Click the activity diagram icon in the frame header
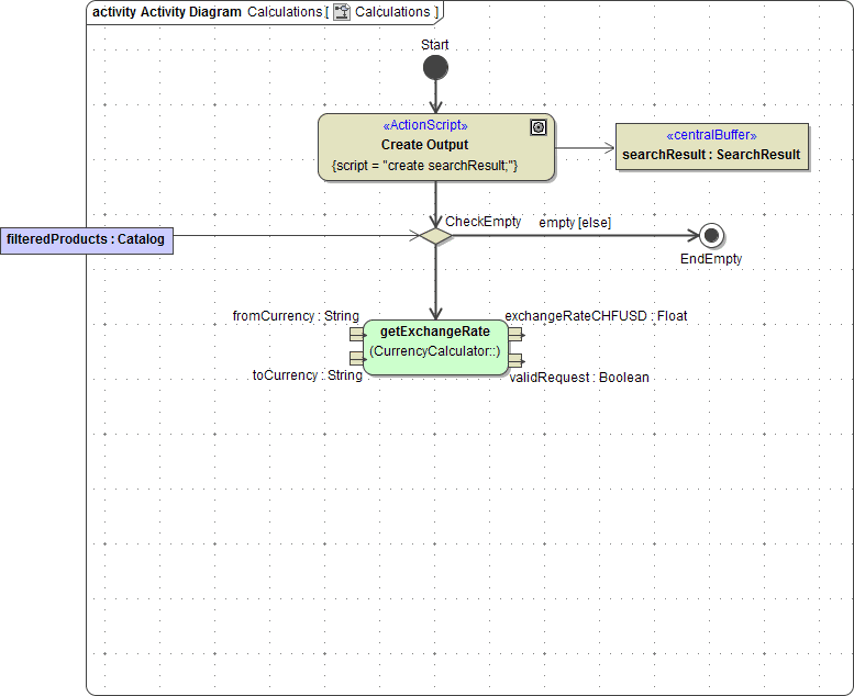854x696 pixels. click(x=341, y=12)
